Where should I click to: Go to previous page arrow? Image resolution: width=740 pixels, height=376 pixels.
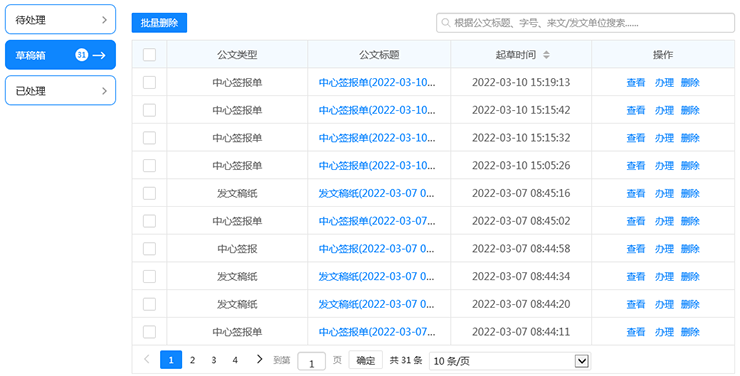pos(147,359)
